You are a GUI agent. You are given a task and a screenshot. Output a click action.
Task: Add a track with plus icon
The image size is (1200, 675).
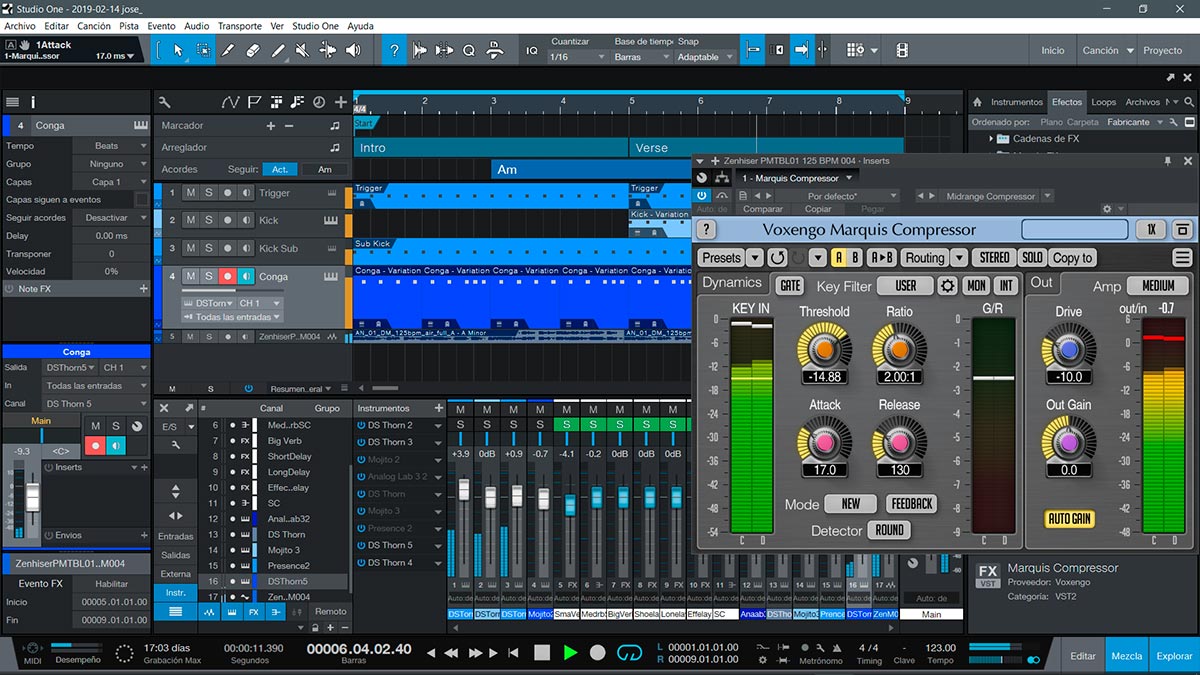[341, 102]
